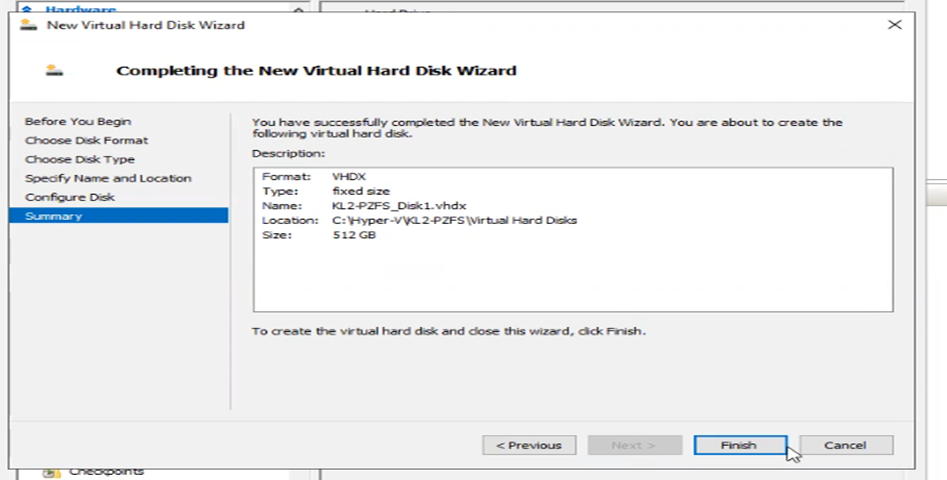This screenshot has height=480, width=947.
Task: Go to the Before You Begin step
Action: tap(78, 121)
